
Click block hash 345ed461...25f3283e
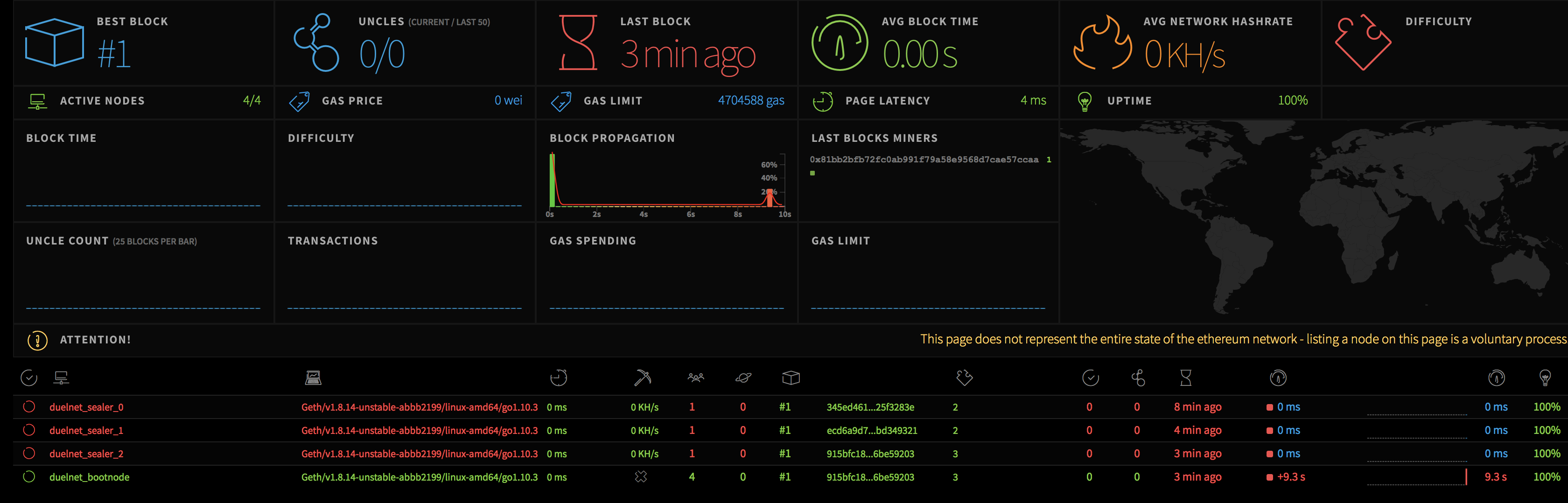click(x=870, y=407)
